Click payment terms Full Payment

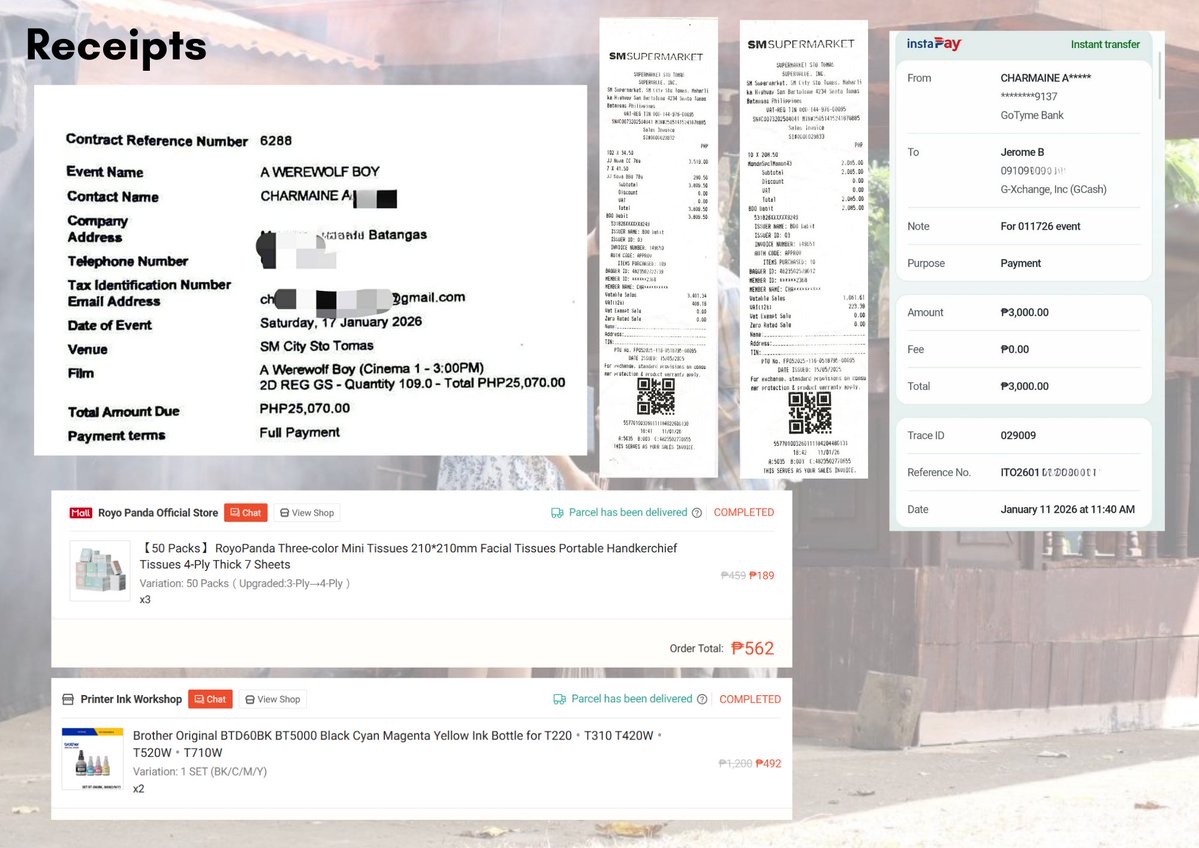coord(299,432)
